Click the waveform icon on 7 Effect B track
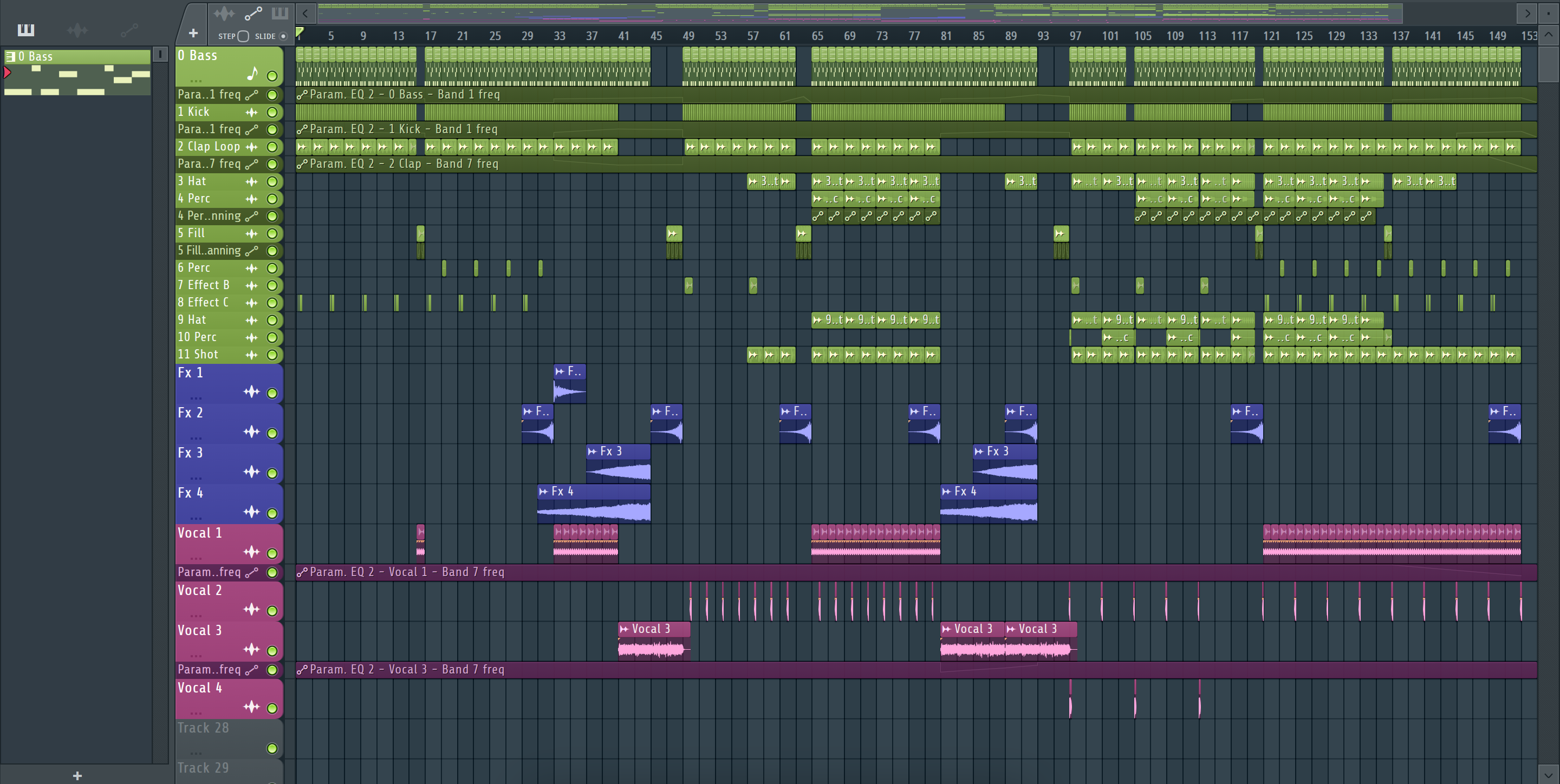The width and height of the screenshot is (1560, 784). click(x=251, y=285)
